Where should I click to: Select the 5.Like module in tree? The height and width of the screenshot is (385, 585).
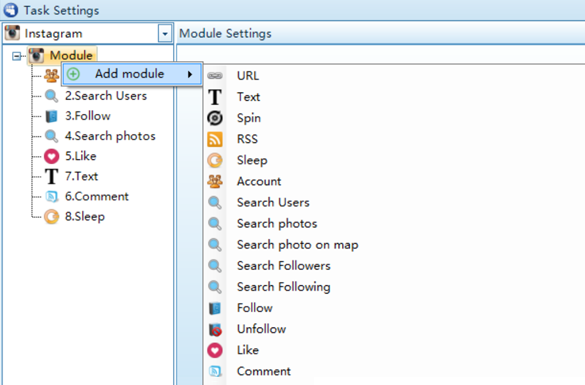click(x=81, y=156)
